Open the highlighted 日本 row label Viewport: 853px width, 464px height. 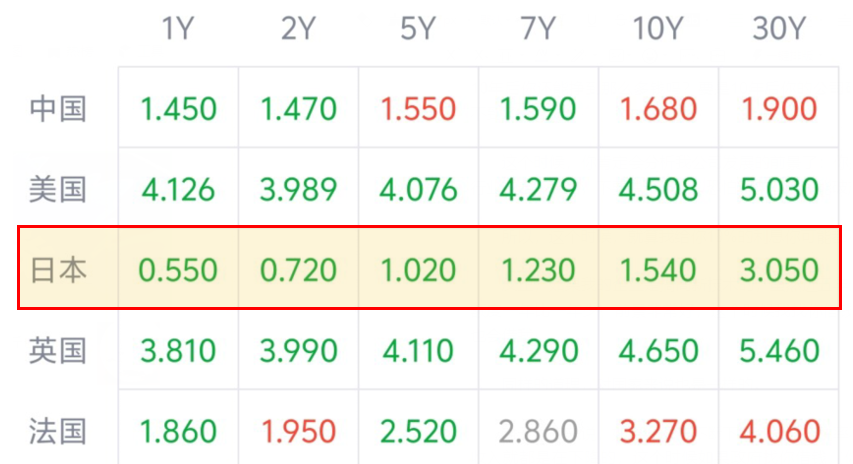58,270
